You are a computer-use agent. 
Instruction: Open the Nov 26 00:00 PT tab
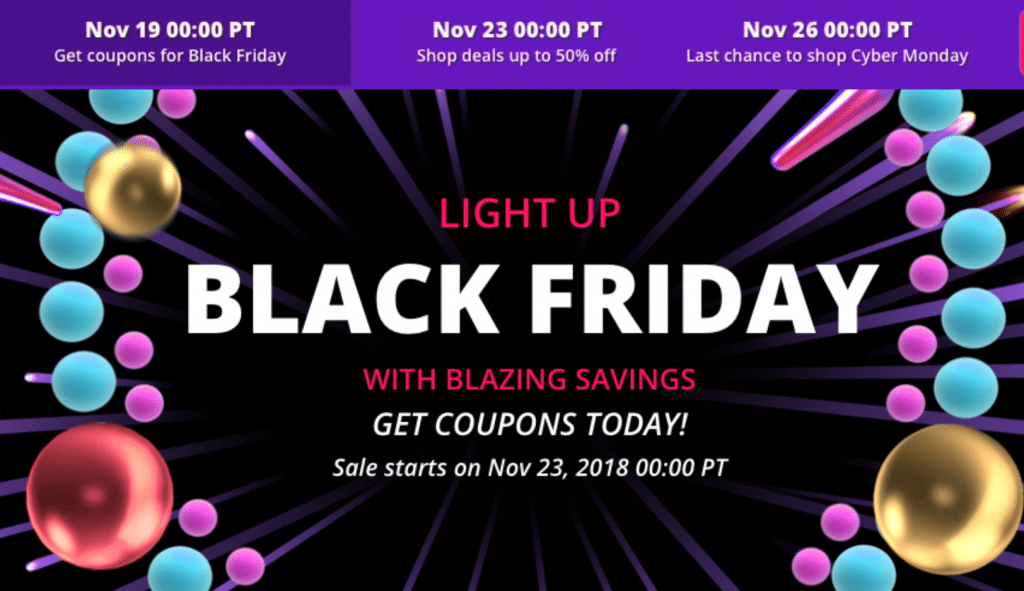[x=827, y=42]
